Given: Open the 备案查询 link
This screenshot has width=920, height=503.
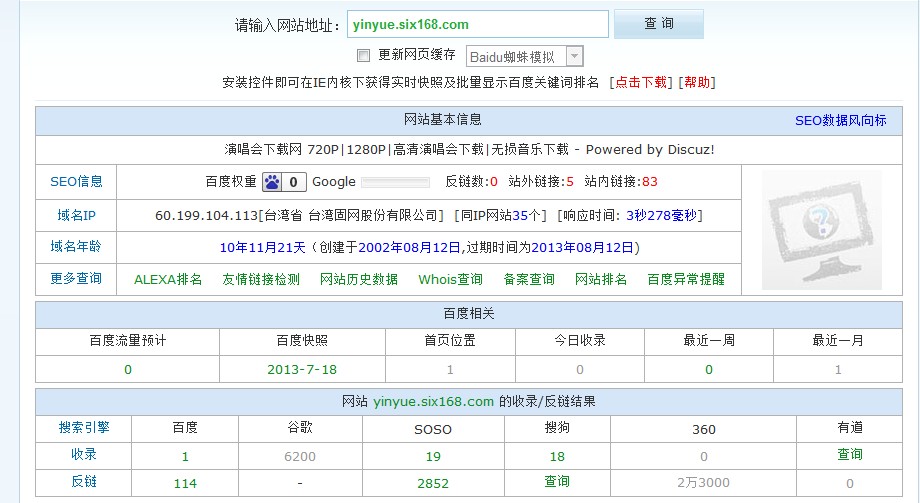Looking at the screenshot, I should [x=529, y=279].
